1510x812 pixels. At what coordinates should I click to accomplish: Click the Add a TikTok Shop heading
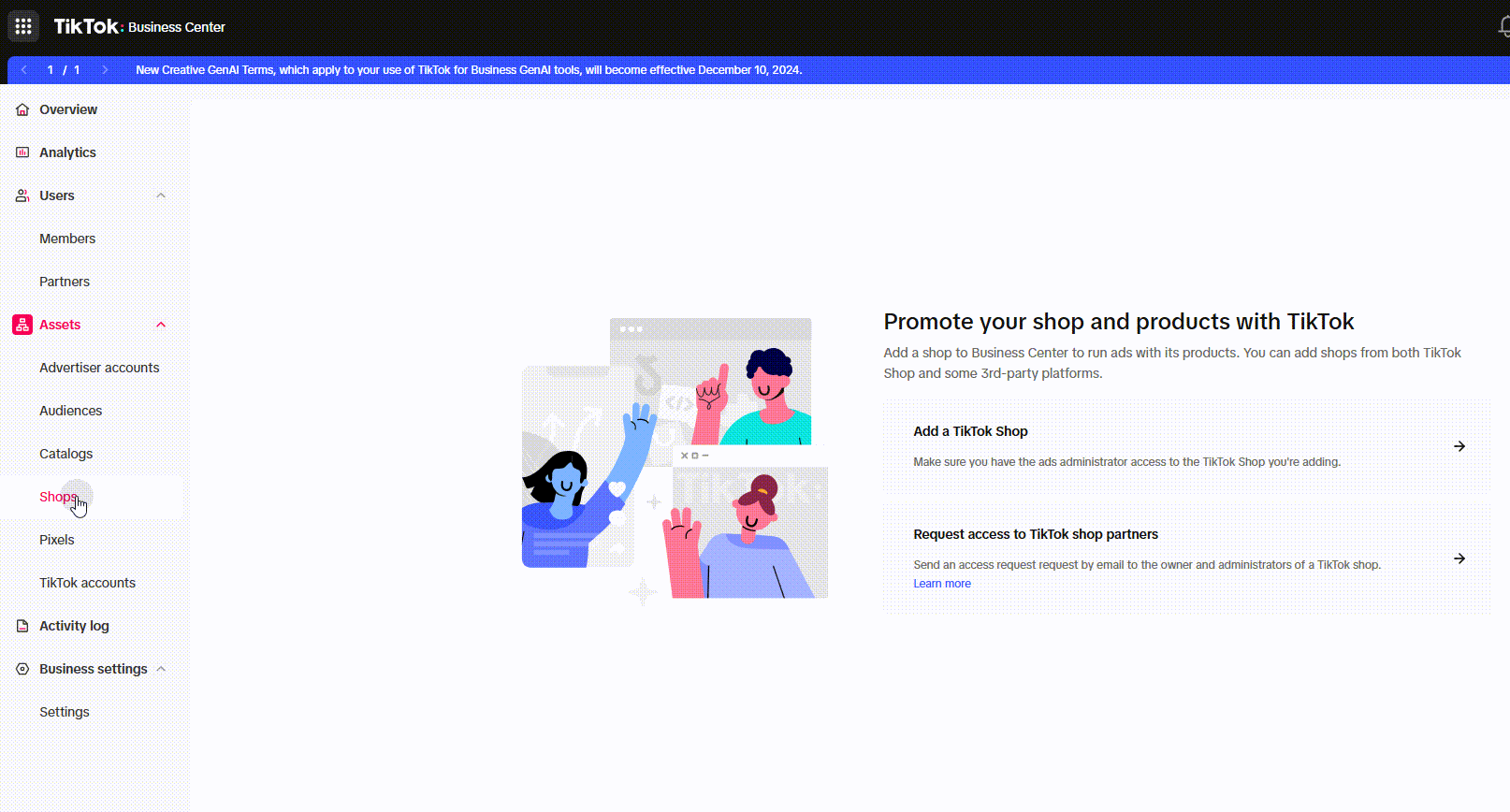coord(970,431)
